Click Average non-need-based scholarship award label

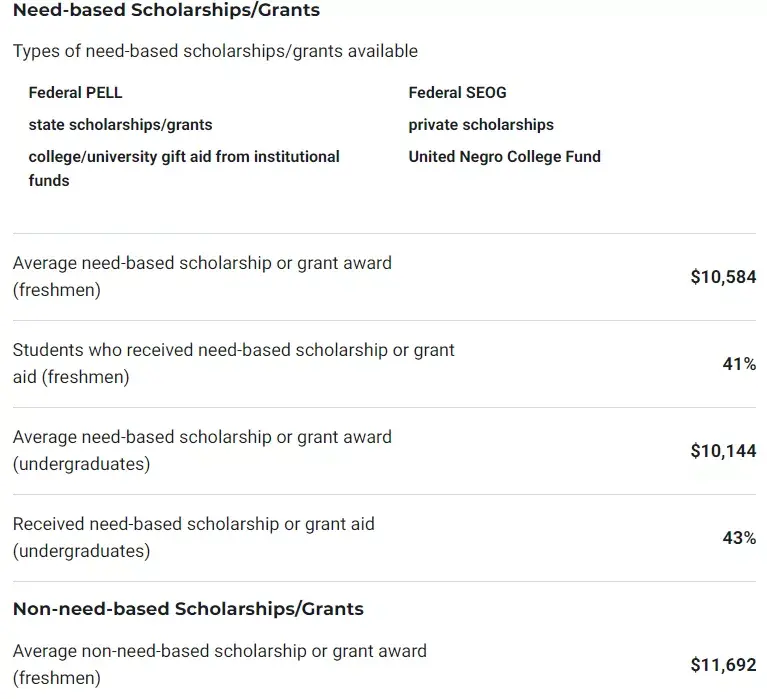(219, 663)
